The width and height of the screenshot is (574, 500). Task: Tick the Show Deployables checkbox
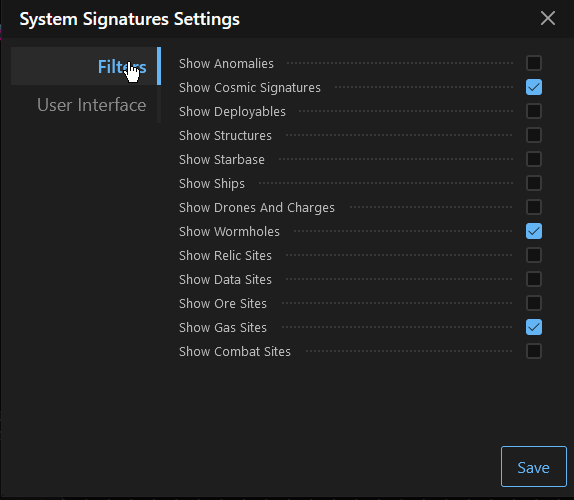pyautogui.click(x=534, y=111)
